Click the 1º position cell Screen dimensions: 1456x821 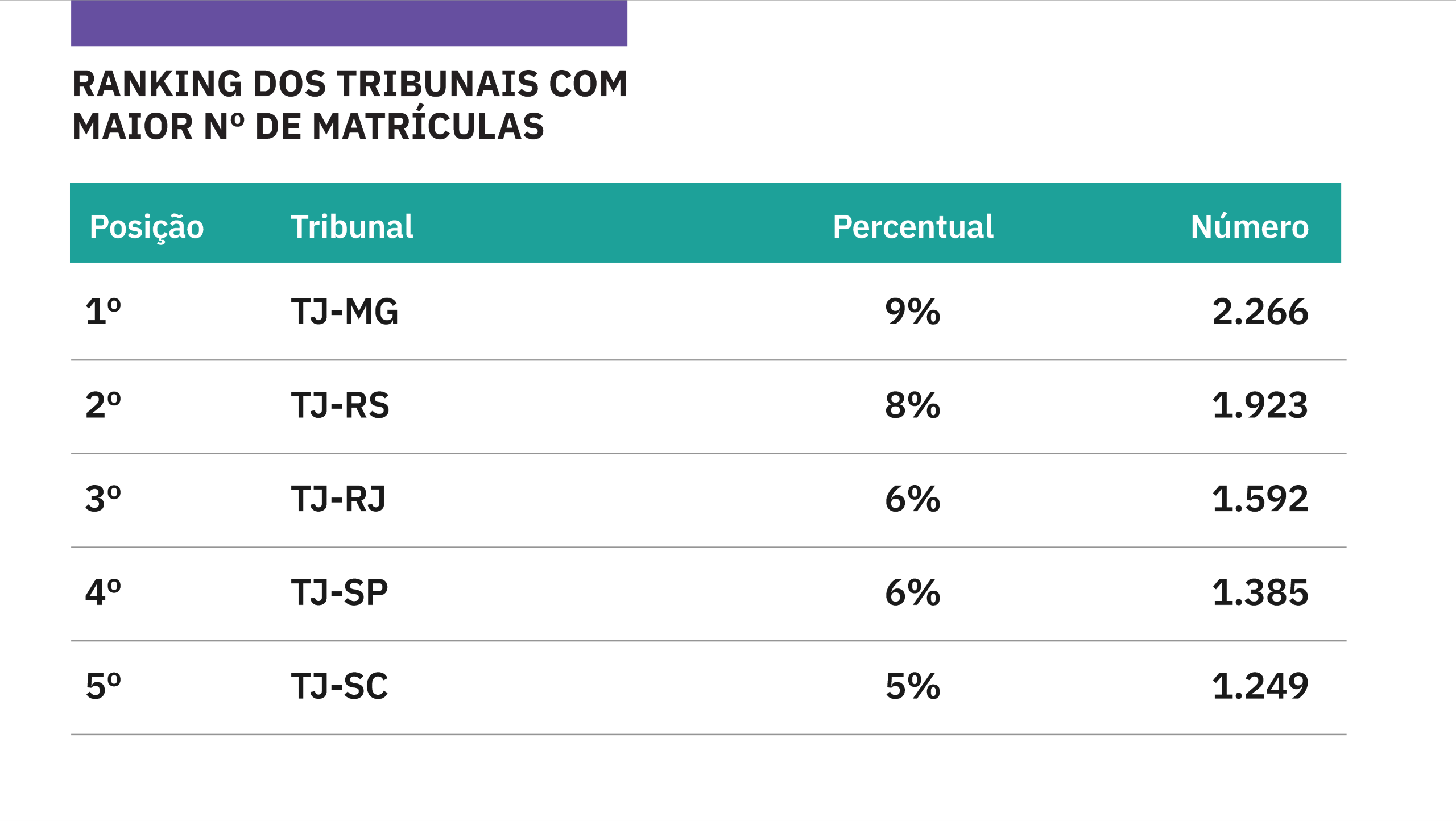point(103,312)
